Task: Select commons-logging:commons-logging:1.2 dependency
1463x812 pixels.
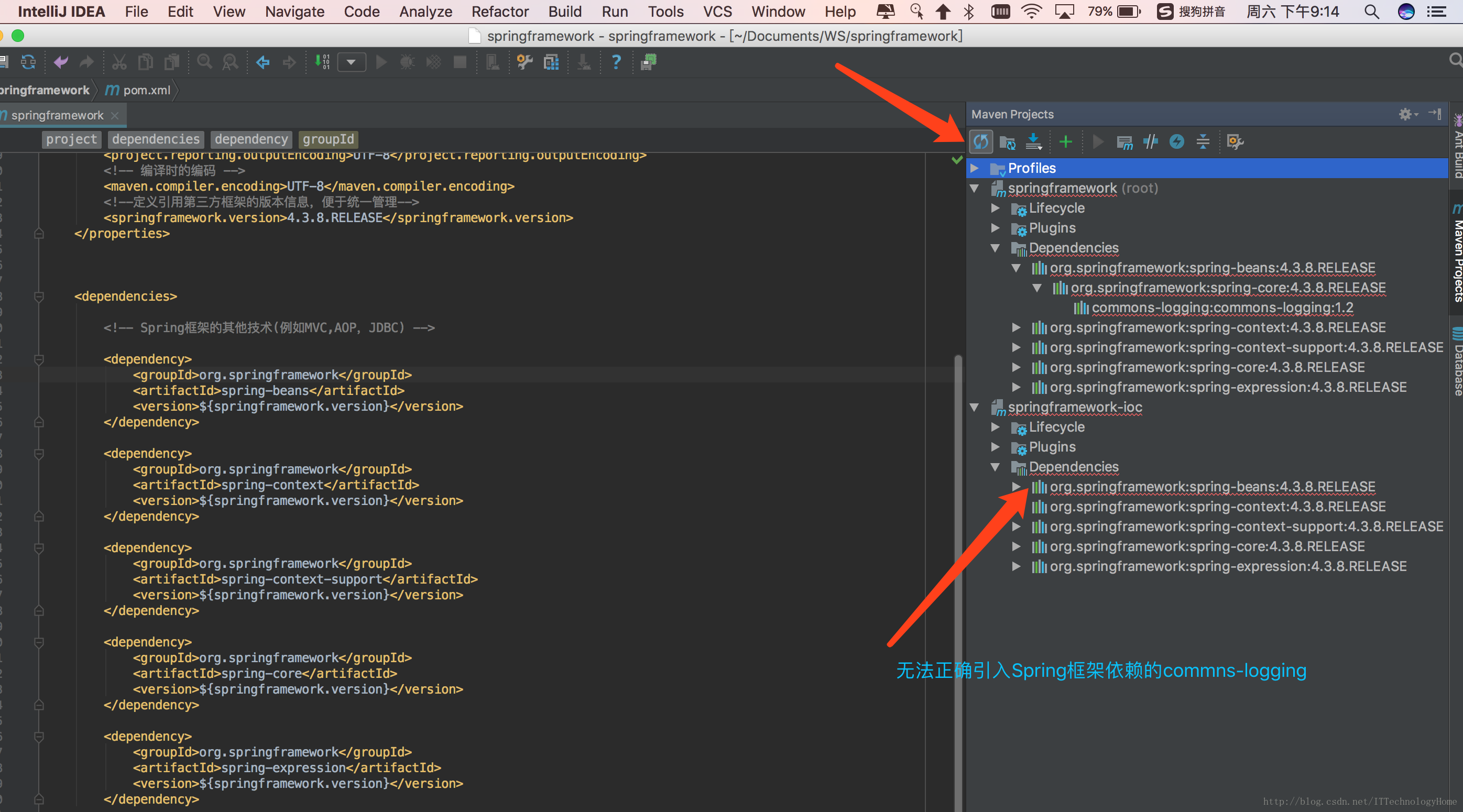Action: [x=1222, y=308]
